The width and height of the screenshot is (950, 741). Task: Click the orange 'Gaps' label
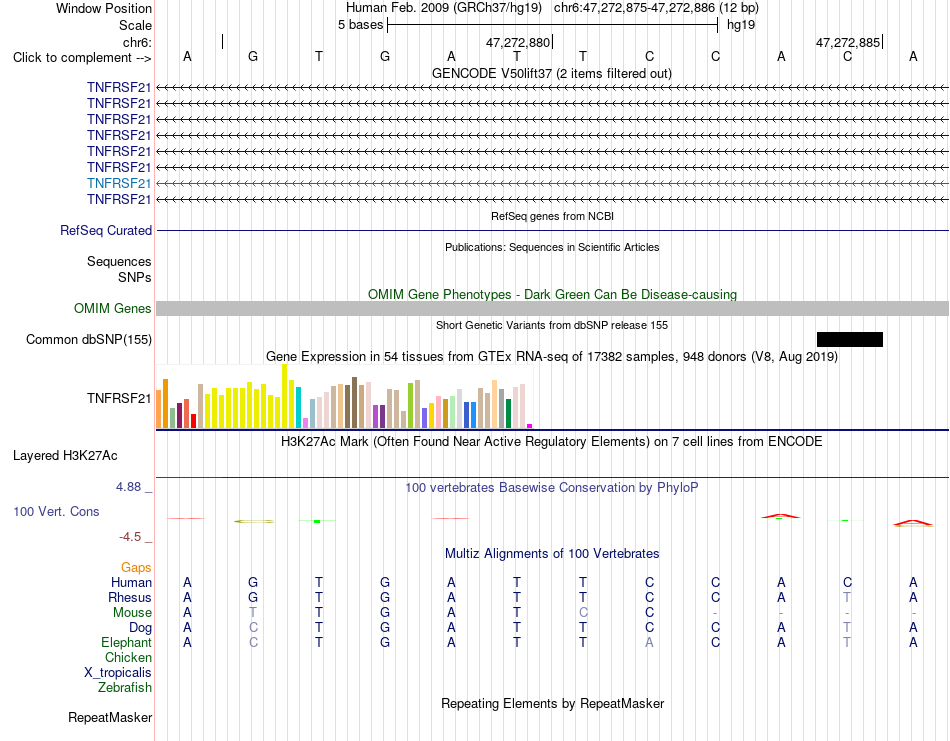click(x=136, y=567)
